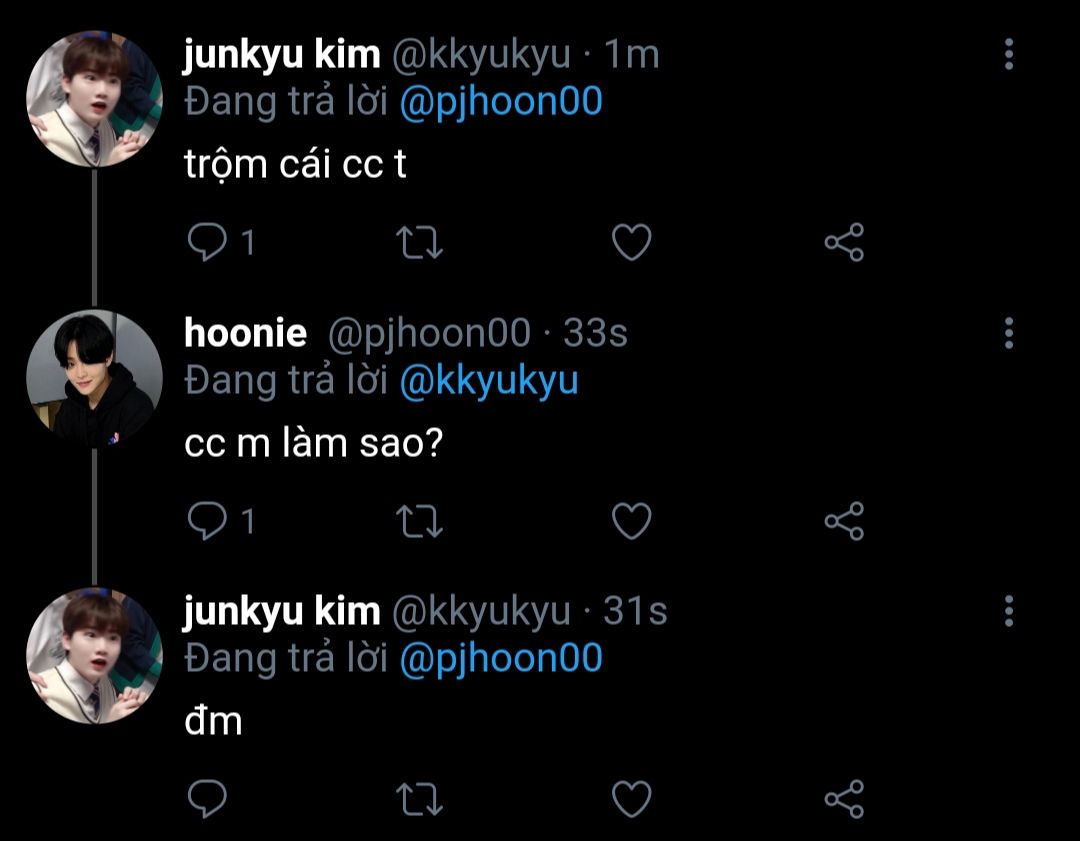The width and height of the screenshot is (1080, 841).
Task: Like hoonie's "cc m làm sao?" tweet
Action: 632,521
